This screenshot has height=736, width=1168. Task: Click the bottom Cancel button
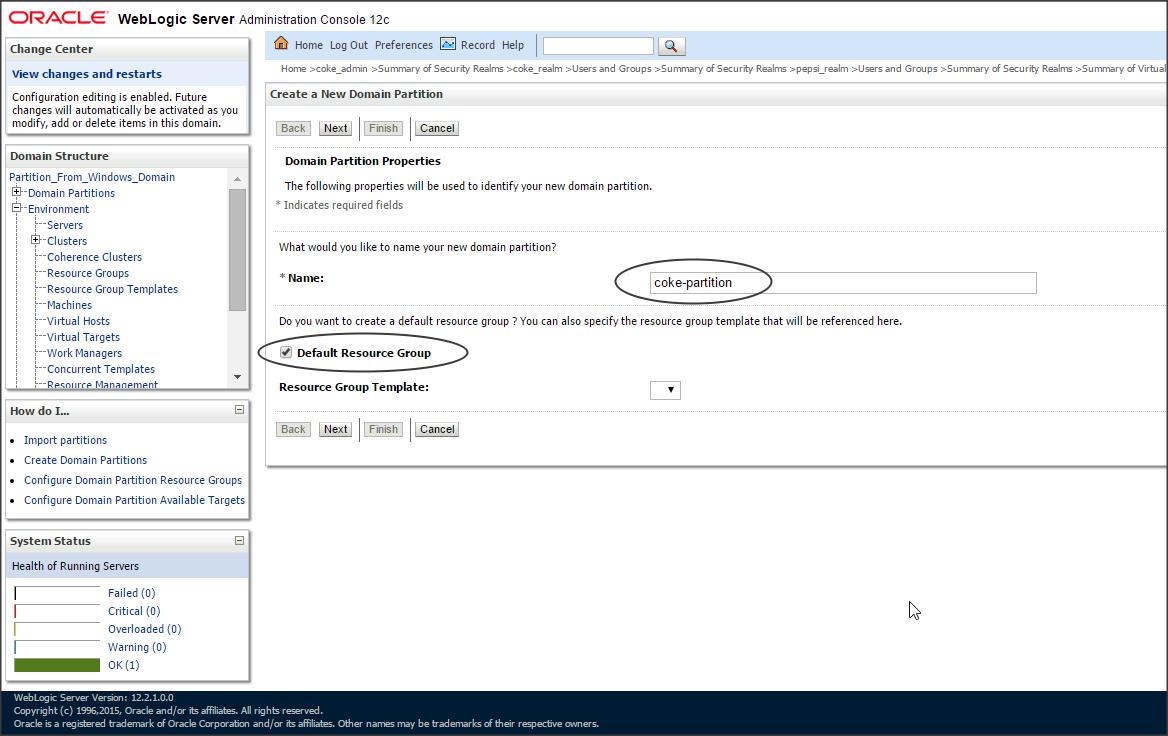437,429
